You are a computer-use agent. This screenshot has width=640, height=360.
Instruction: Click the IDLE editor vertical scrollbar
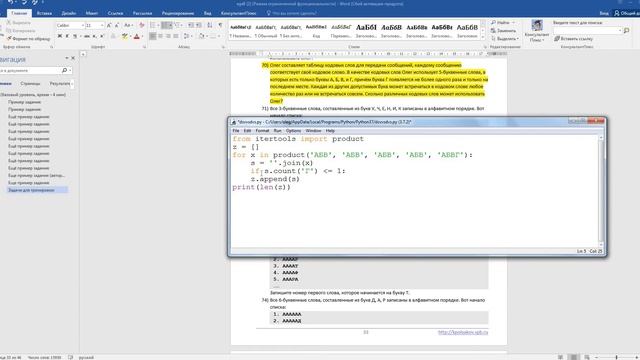pyautogui.click(x=601, y=191)
